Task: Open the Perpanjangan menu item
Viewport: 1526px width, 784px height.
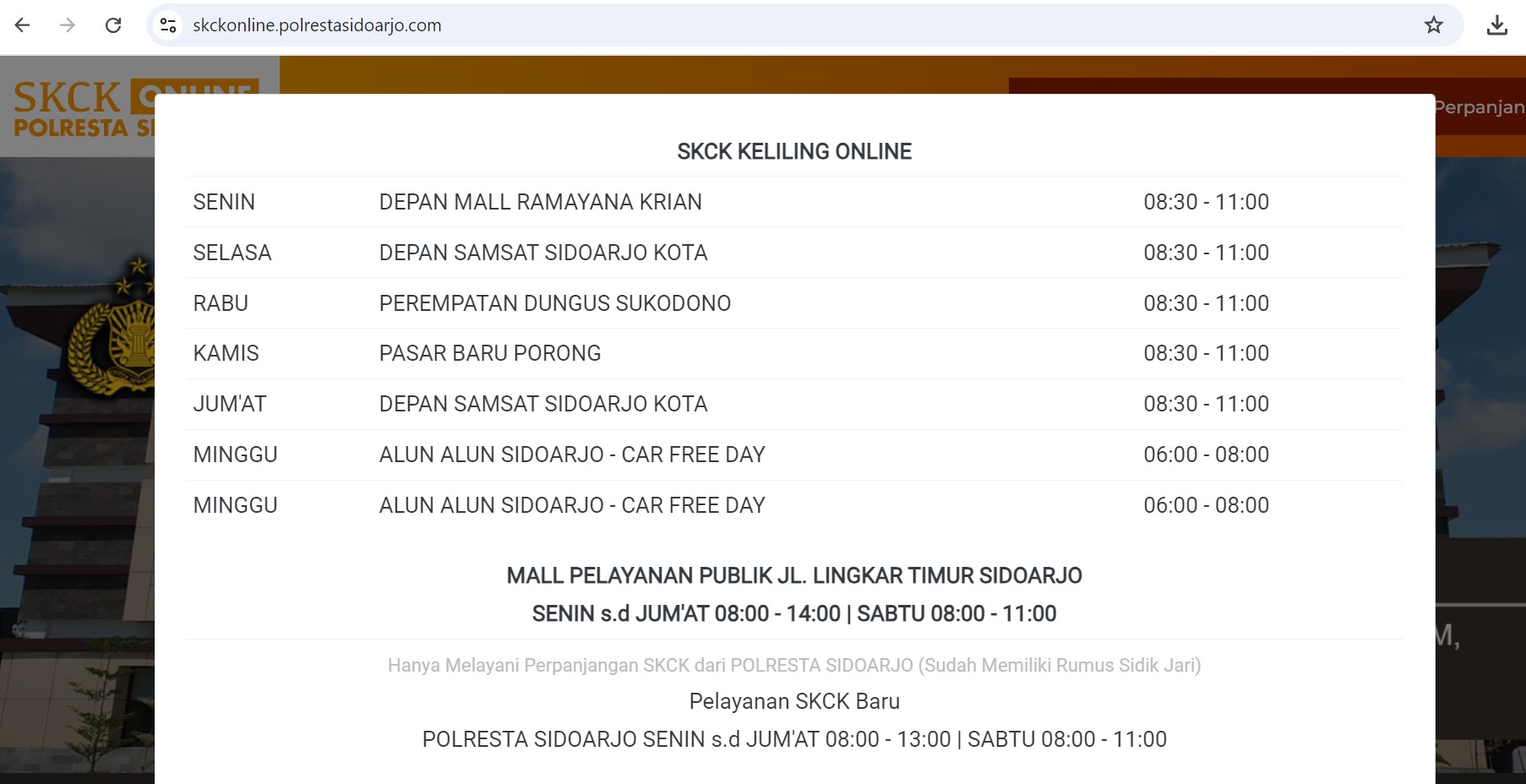Action: click(x=1479, y=107)
